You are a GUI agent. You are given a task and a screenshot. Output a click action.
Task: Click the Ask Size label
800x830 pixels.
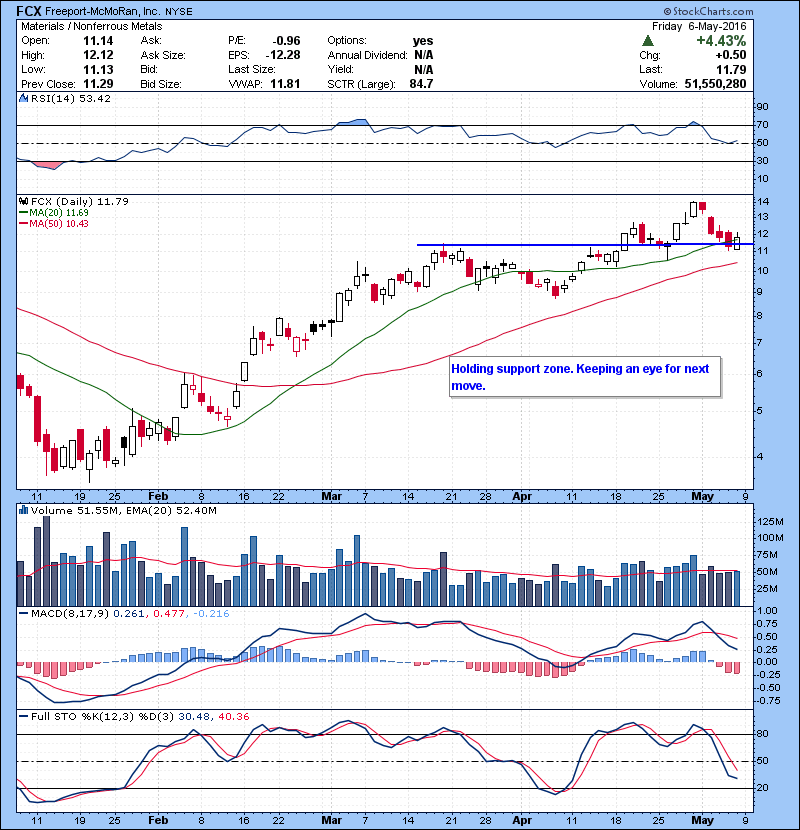(x=163, y=55)
